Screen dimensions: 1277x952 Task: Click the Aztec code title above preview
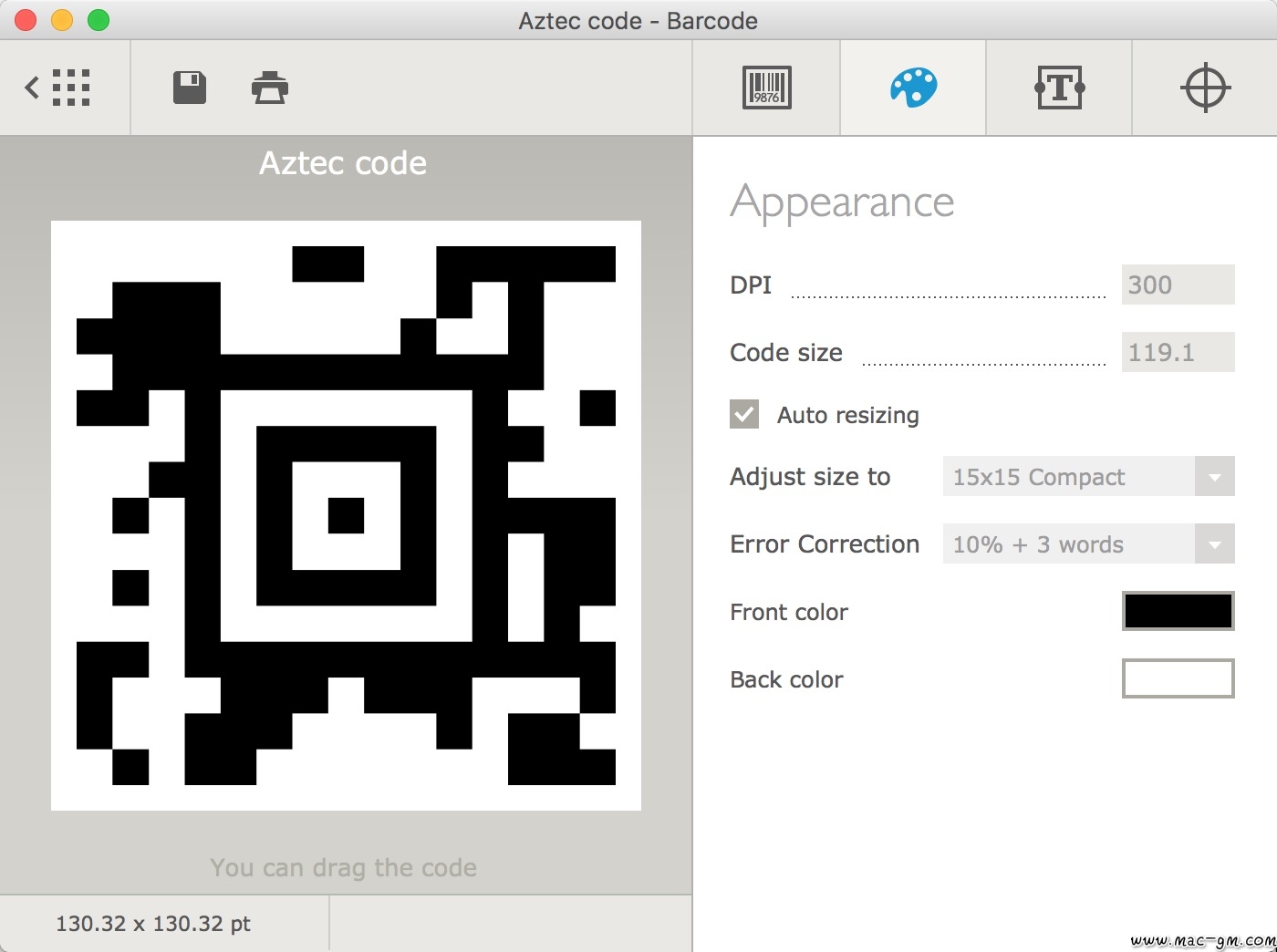343,162
